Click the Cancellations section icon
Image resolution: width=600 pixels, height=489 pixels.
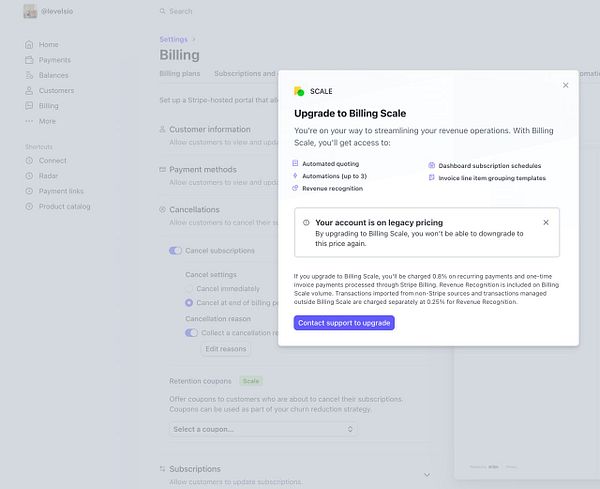[x=162, y=209]
